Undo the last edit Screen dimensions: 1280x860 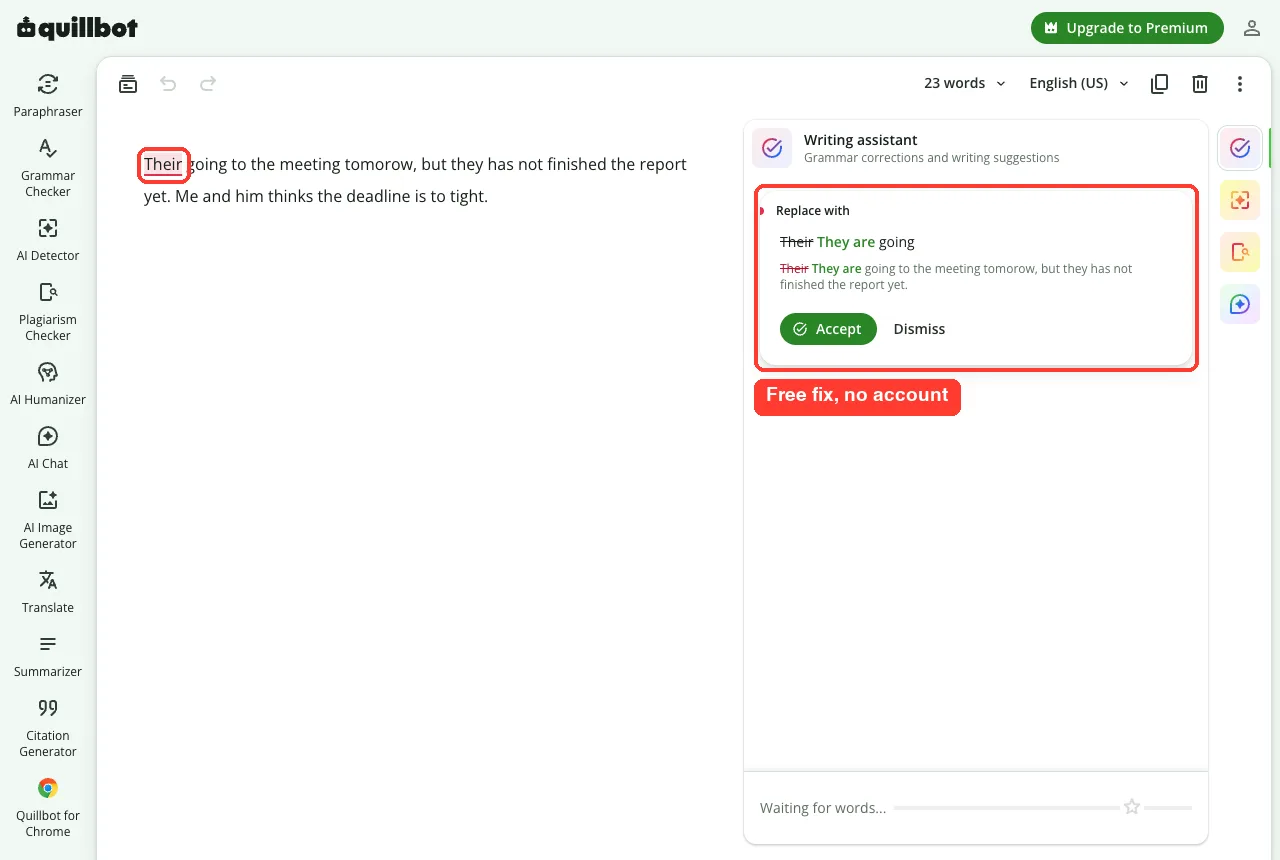[x=168, y=84]
